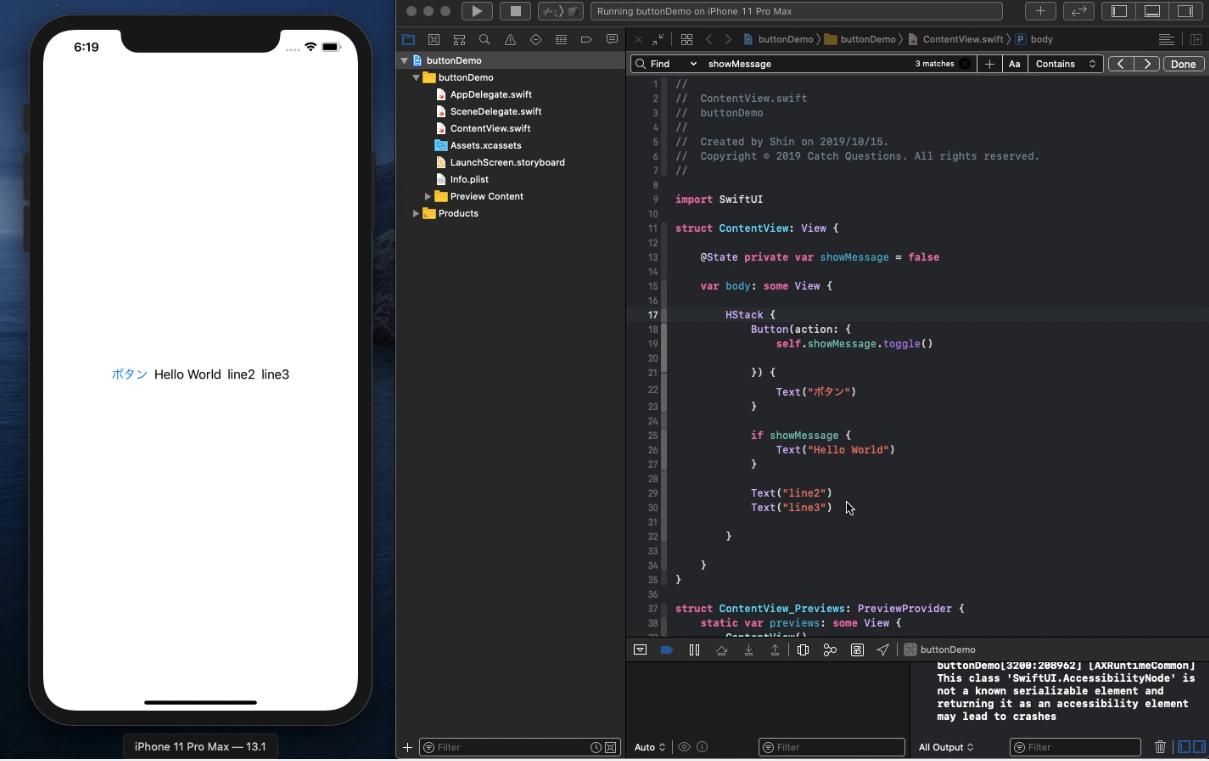This screenshot has width=1209, height=761.
Task: Dismiss find bar with Done
Action: [x=1183, y=64]
